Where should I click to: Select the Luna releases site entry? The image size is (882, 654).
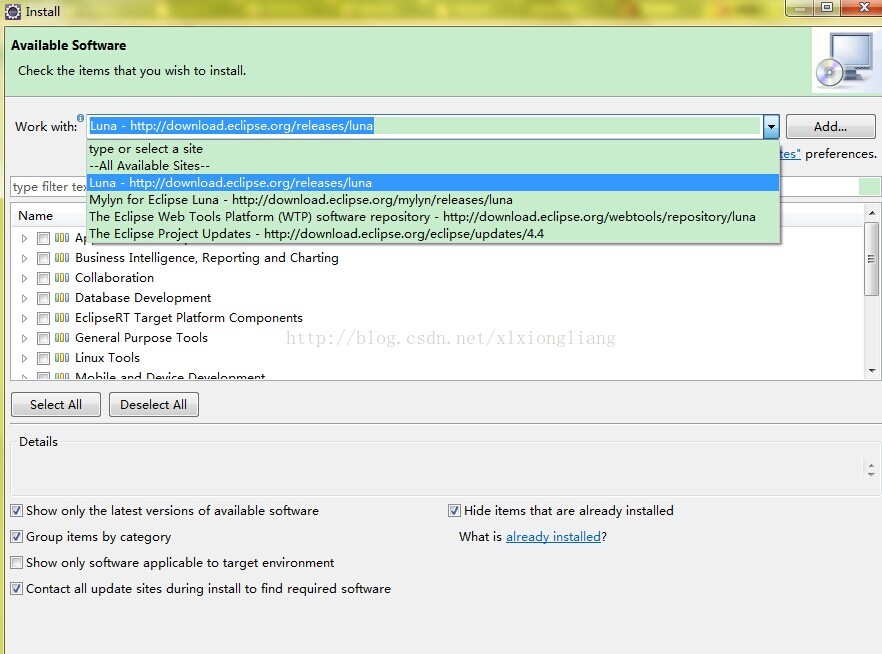(433, 183)
